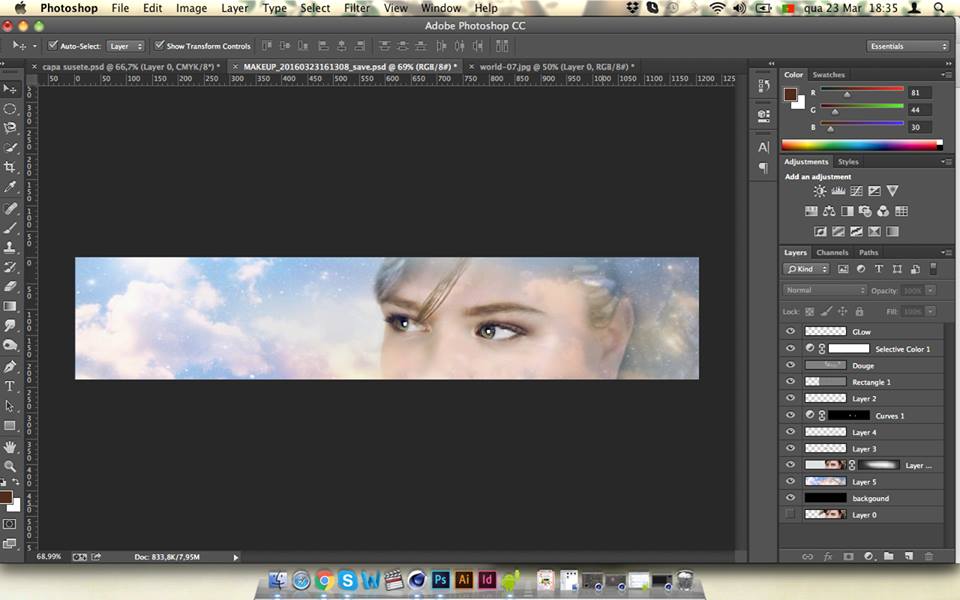The image size is (960, 600).
Task: Show the hidden Layer 0
Action: [791, 514]
